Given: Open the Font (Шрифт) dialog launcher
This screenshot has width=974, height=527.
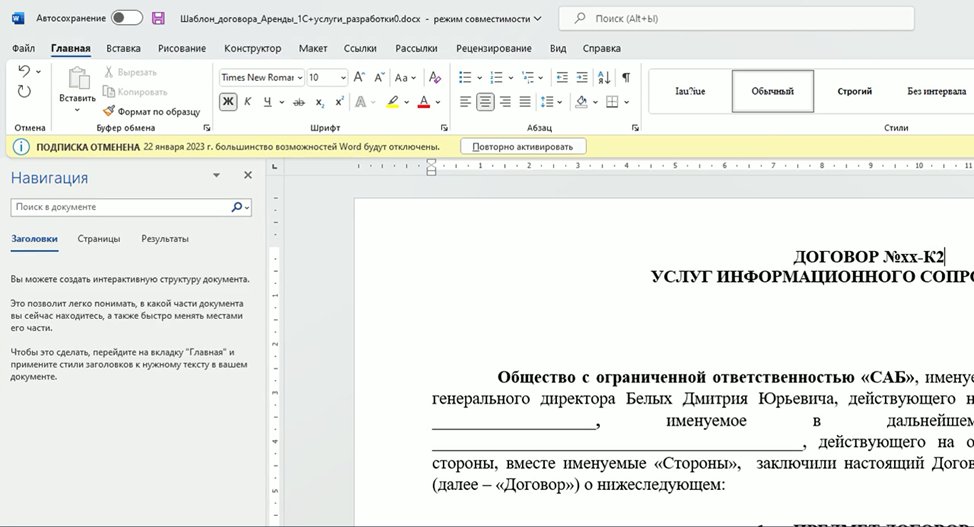Looking at the screenshot, I should (444, 127).
